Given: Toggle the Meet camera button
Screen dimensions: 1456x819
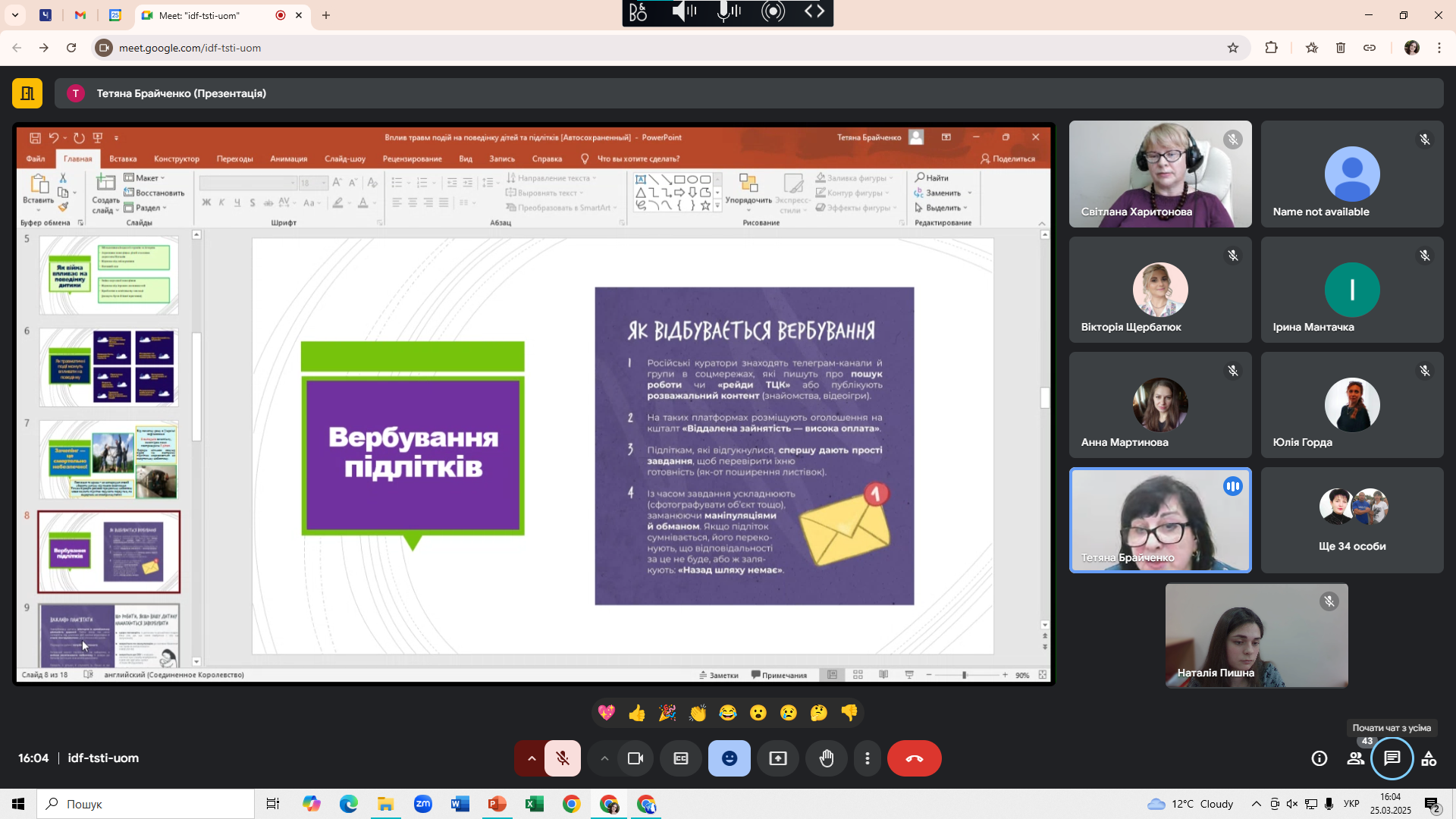Looking at the screenshot, I should (x=635, y=758).
